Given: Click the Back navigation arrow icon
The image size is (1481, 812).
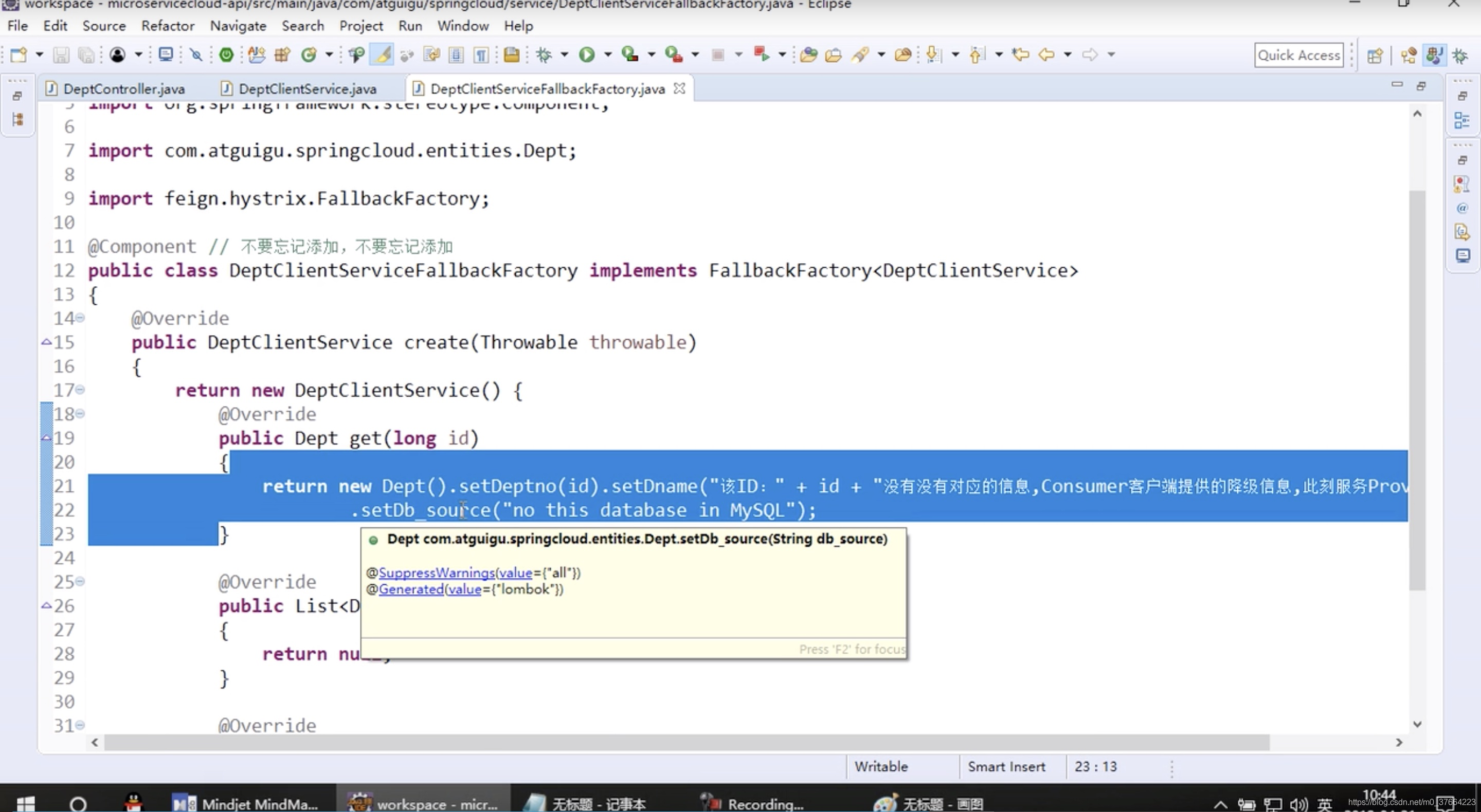Looking at the screenshot, I should click(x=1046, y=55).
